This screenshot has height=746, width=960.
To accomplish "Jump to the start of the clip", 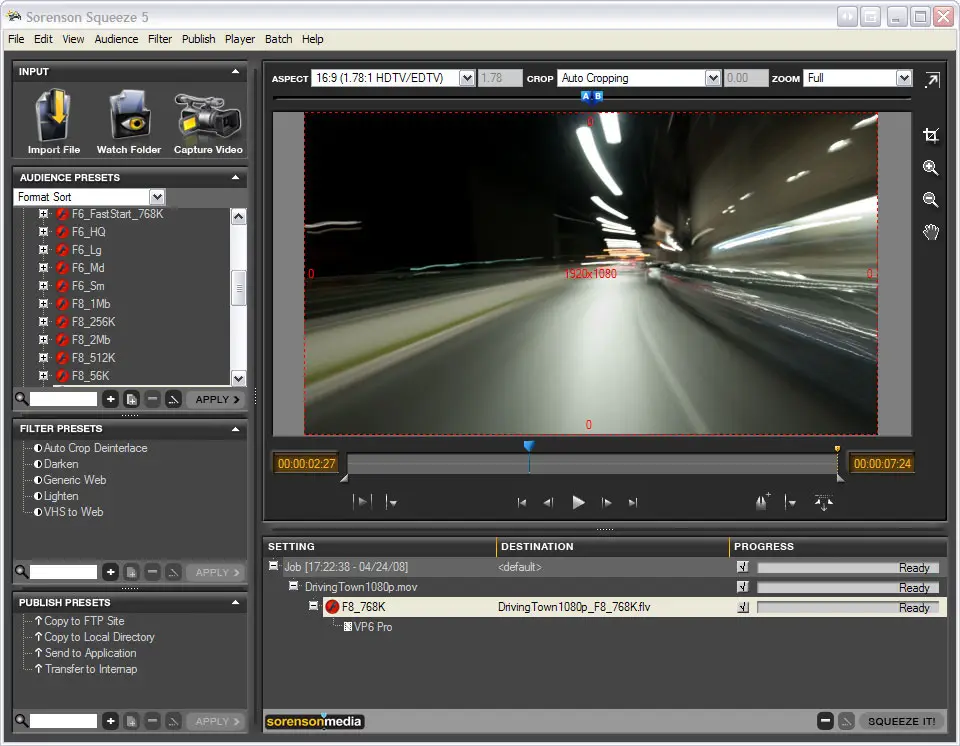I will (522, 503).
